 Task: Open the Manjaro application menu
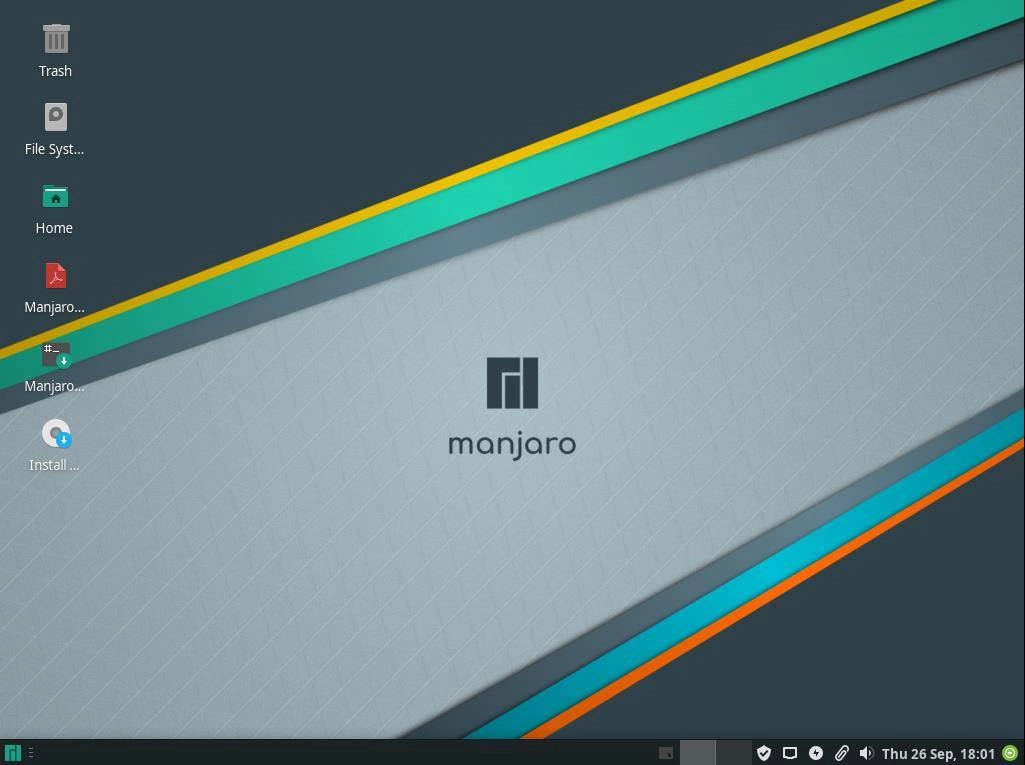12,753
